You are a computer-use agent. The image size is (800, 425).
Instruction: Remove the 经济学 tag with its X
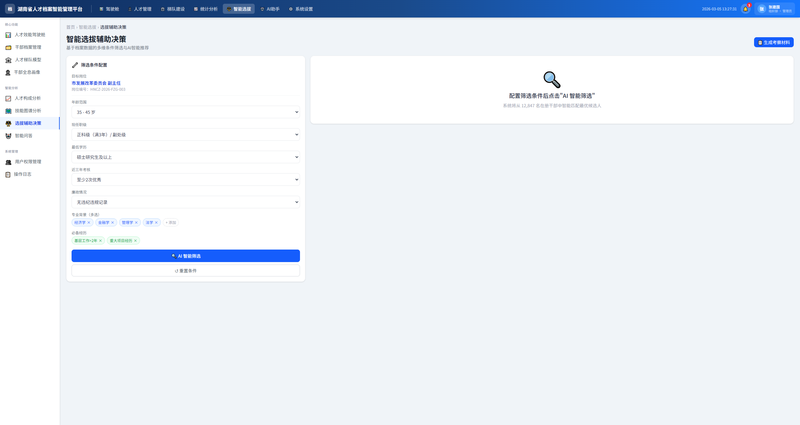(89, 222)
